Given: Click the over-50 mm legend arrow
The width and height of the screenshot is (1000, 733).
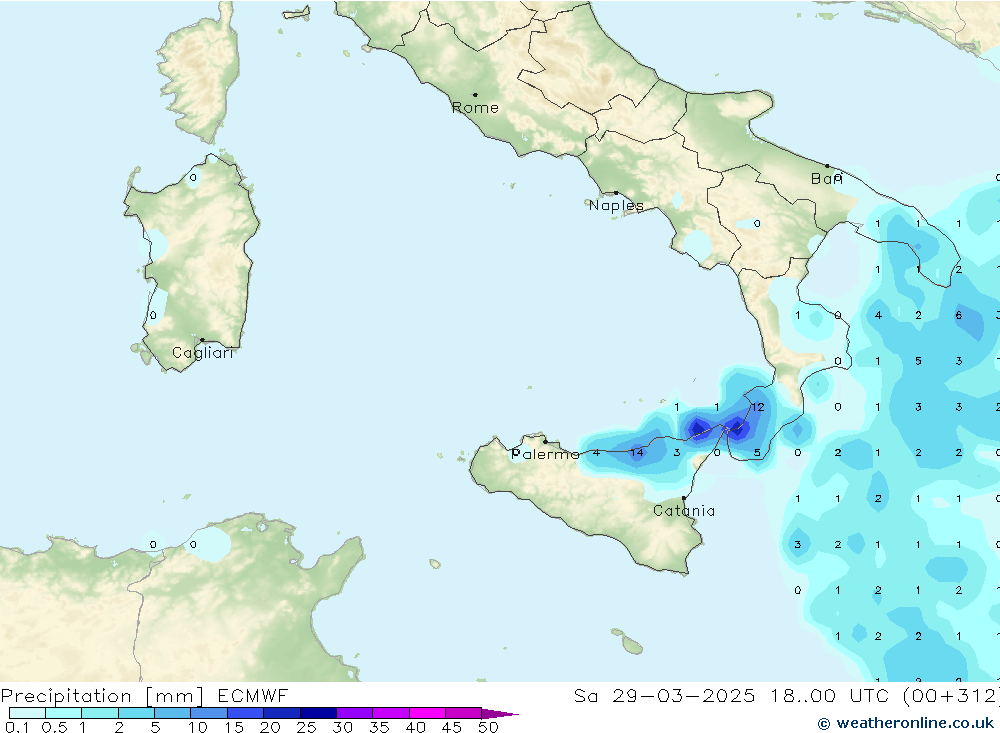Looking at the screenshot, I should pyautogui.click(x=501, y=714).
